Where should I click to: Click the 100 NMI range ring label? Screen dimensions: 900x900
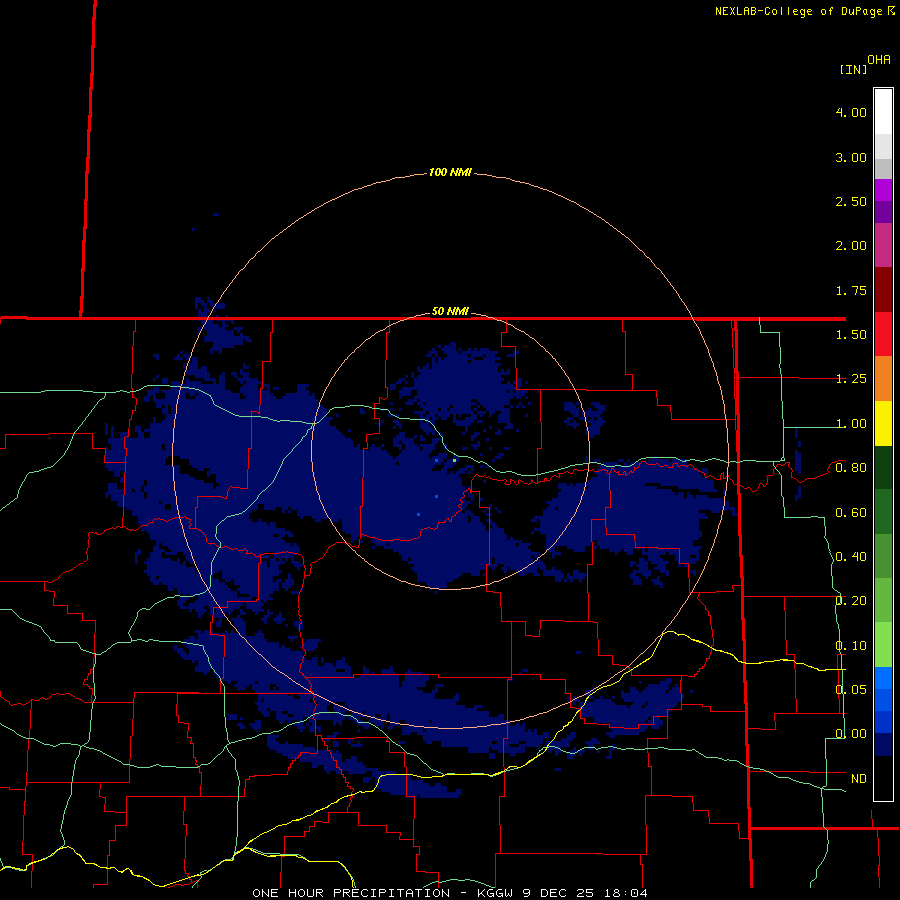[x=450, y=172]
